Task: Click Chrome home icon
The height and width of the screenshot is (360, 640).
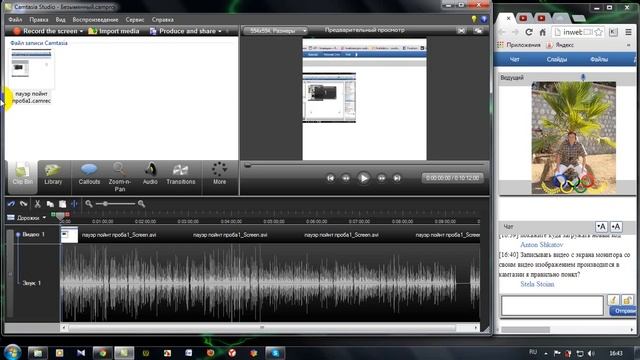Action: click(x=542, y=32)
